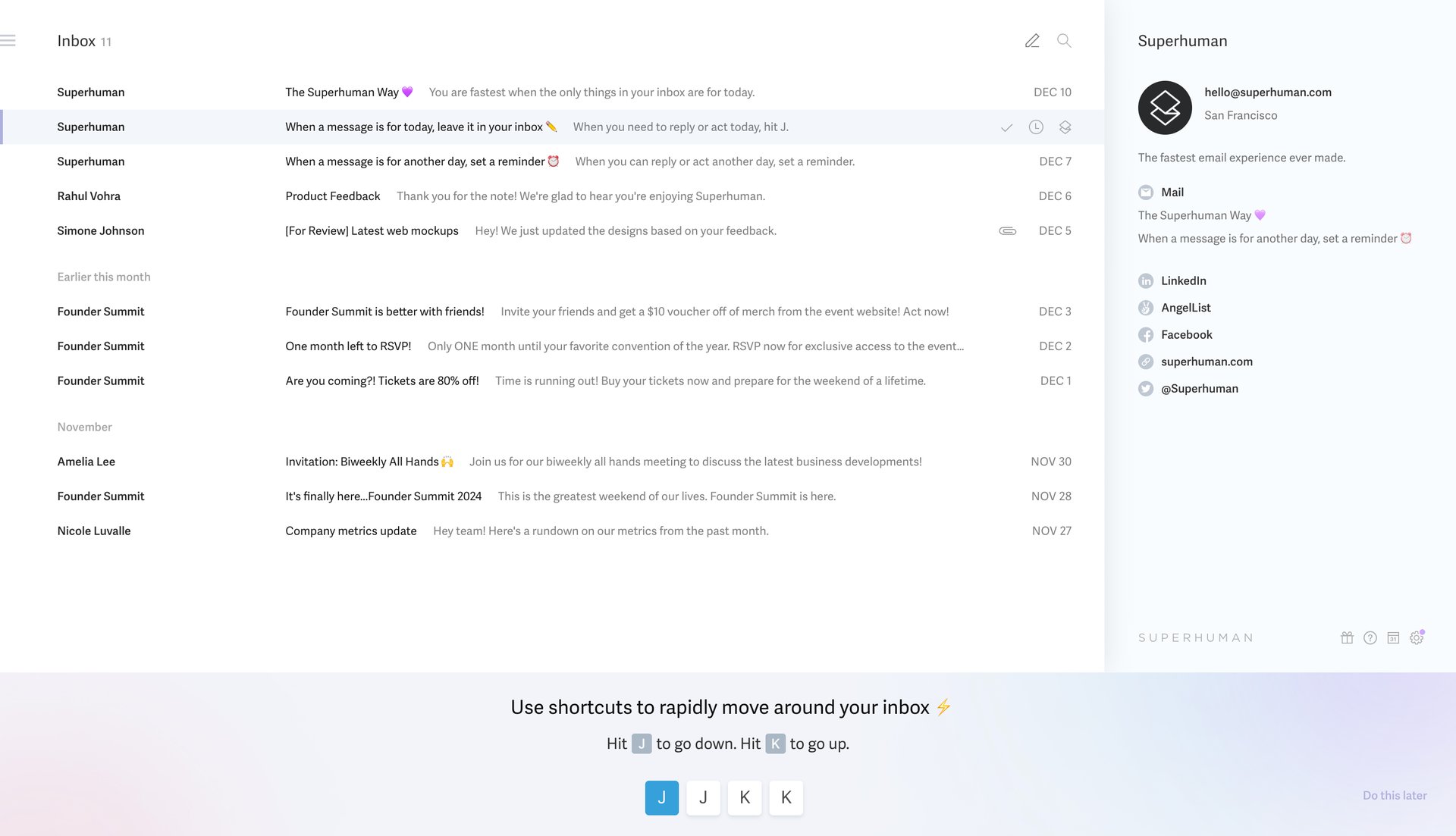1456x836 pixels.
Task: Open Superhuman's Facebook page
Action: tap(1146, 334)
